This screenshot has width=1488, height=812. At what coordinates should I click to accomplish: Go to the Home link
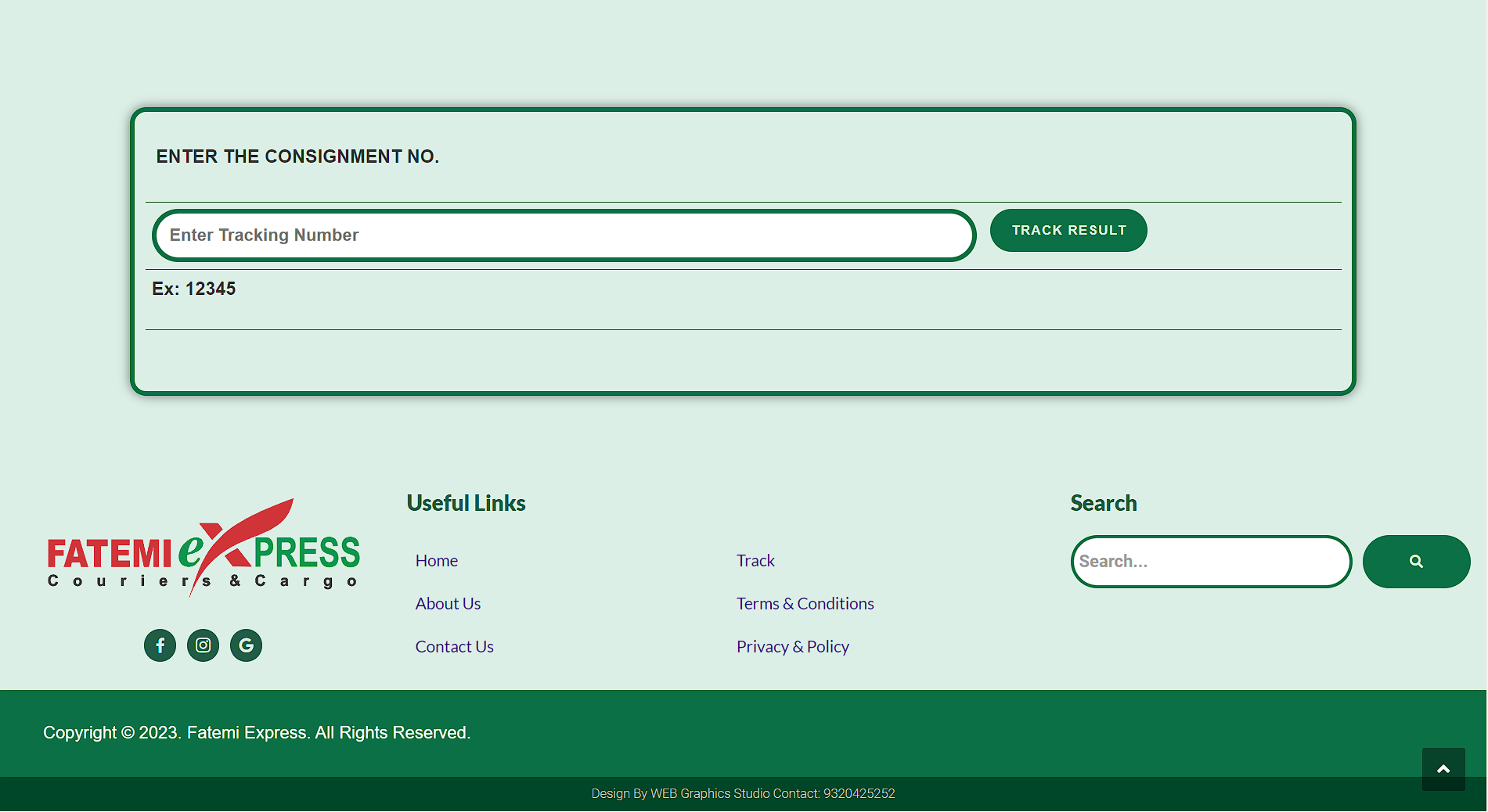click(x=436, y=561)
